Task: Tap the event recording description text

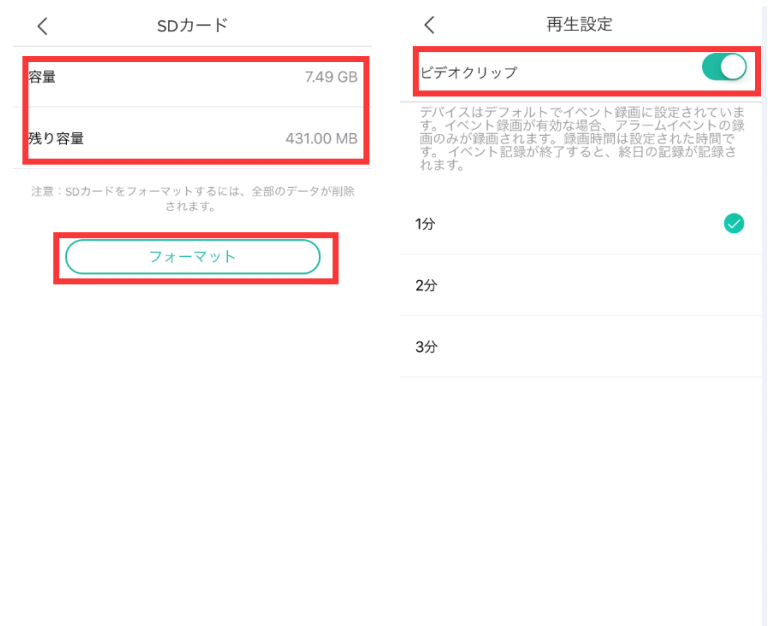Action: (581, 138)
